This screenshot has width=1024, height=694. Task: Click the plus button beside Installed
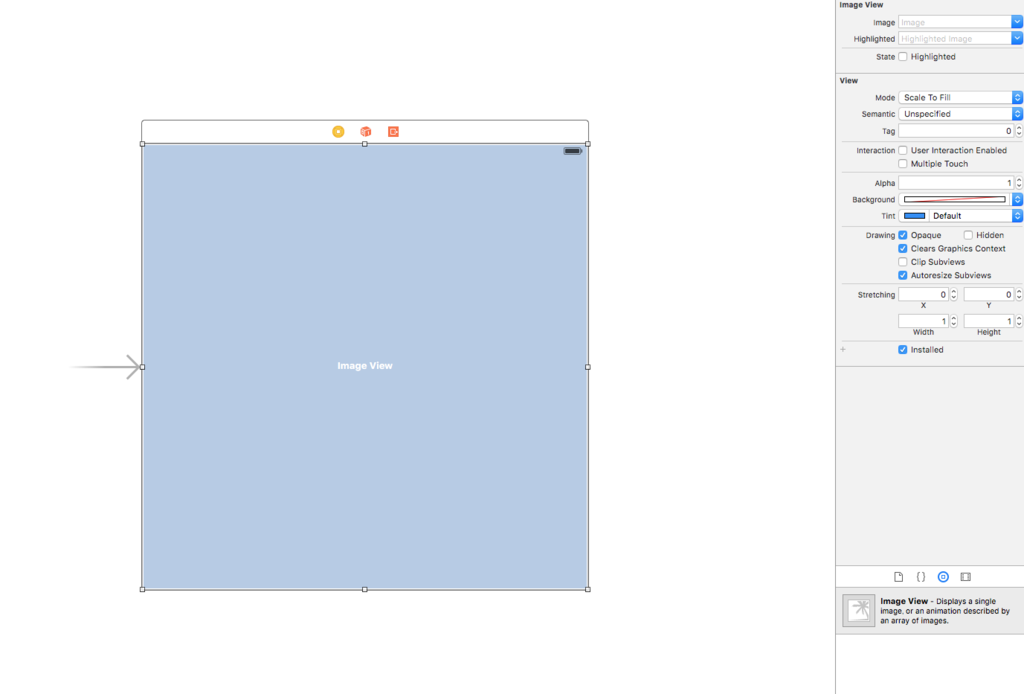click(x=843, y=350)
